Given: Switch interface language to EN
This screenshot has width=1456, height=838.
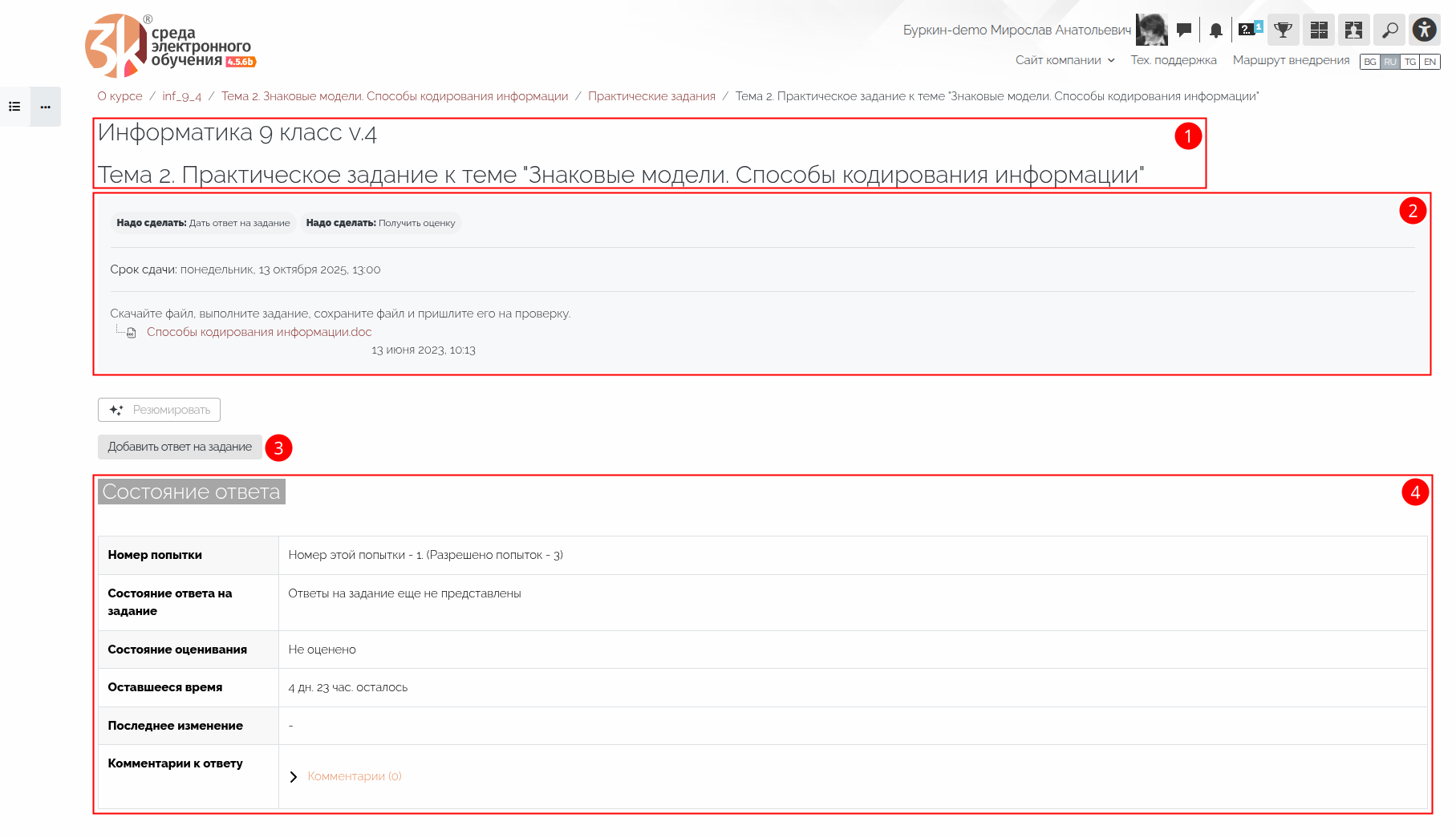Looking at the screenshot, I should tap(1430, 62).
